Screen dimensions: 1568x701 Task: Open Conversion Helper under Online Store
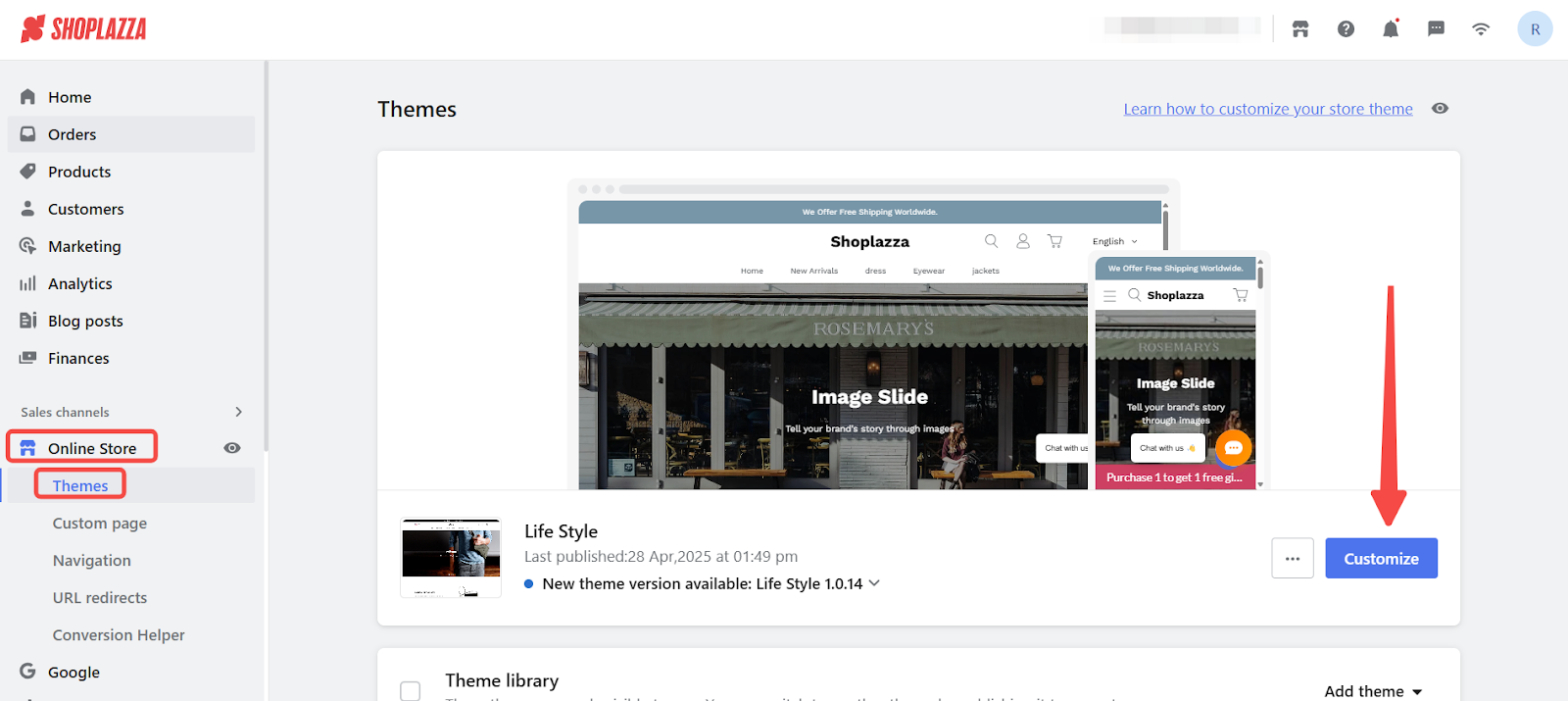click(x=119, y=635)
